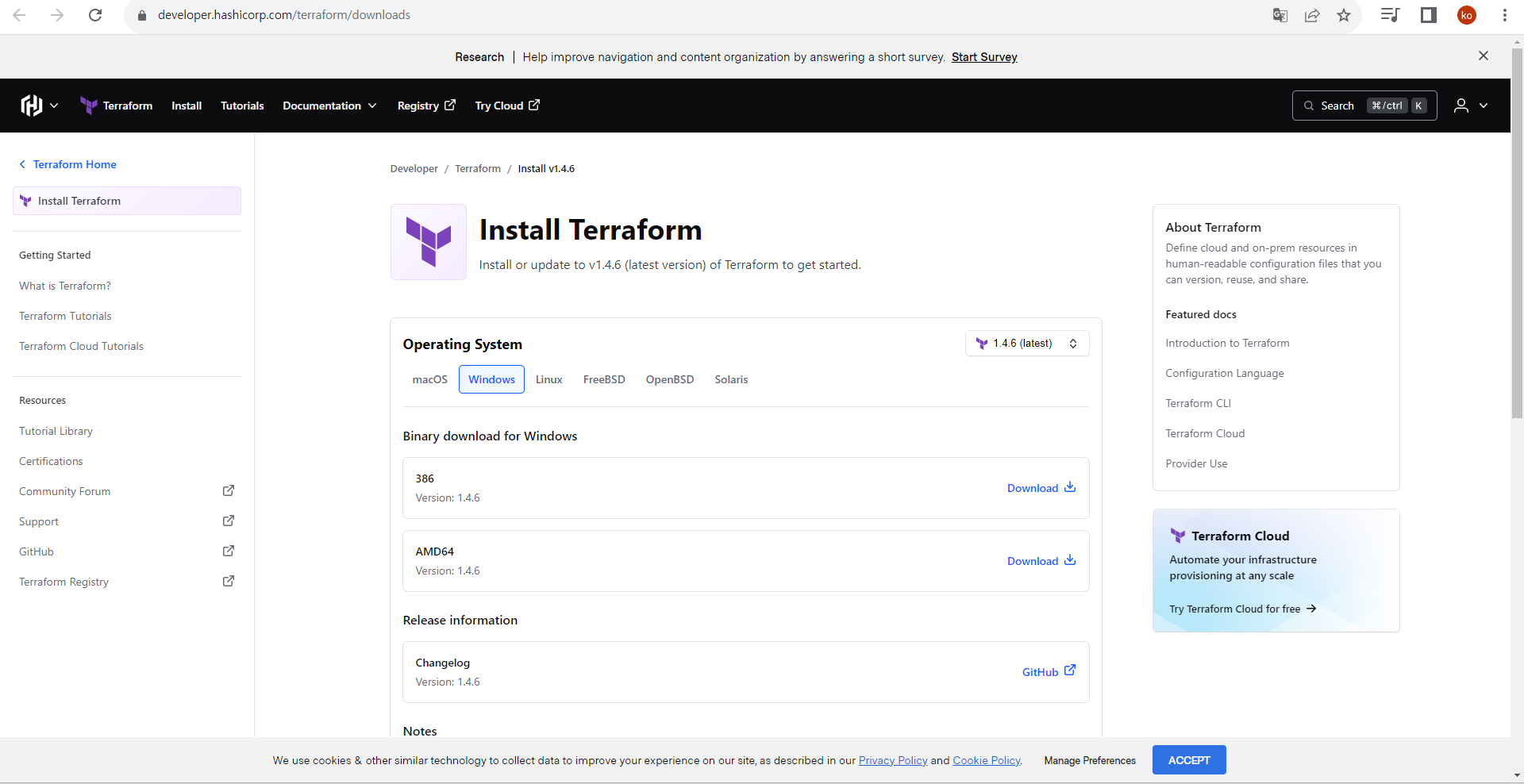1524x784 pixels.
Task: Switch to the Solaris tab
Action: [x=731, y=379]
